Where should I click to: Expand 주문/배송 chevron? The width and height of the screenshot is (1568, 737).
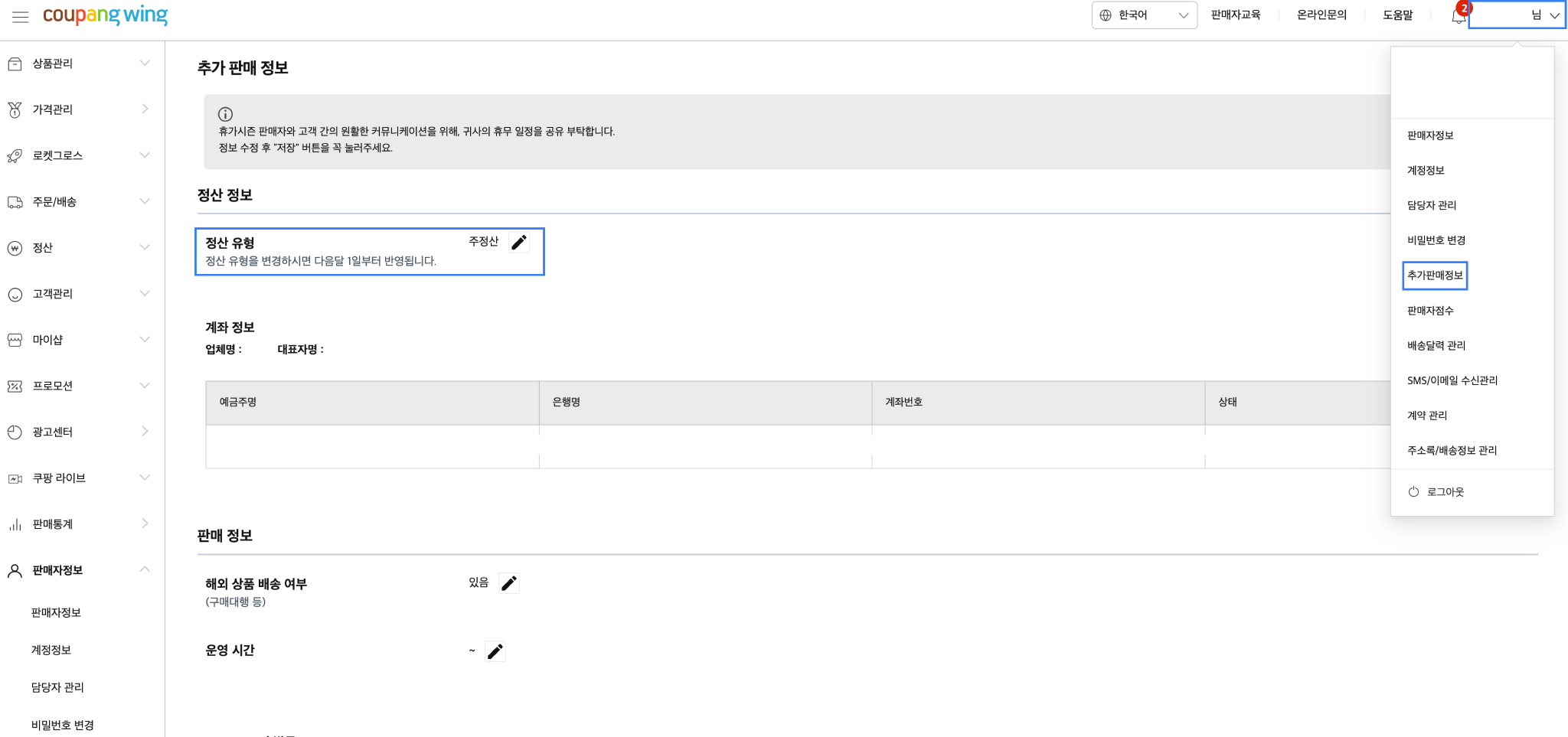tap(145, 201)
